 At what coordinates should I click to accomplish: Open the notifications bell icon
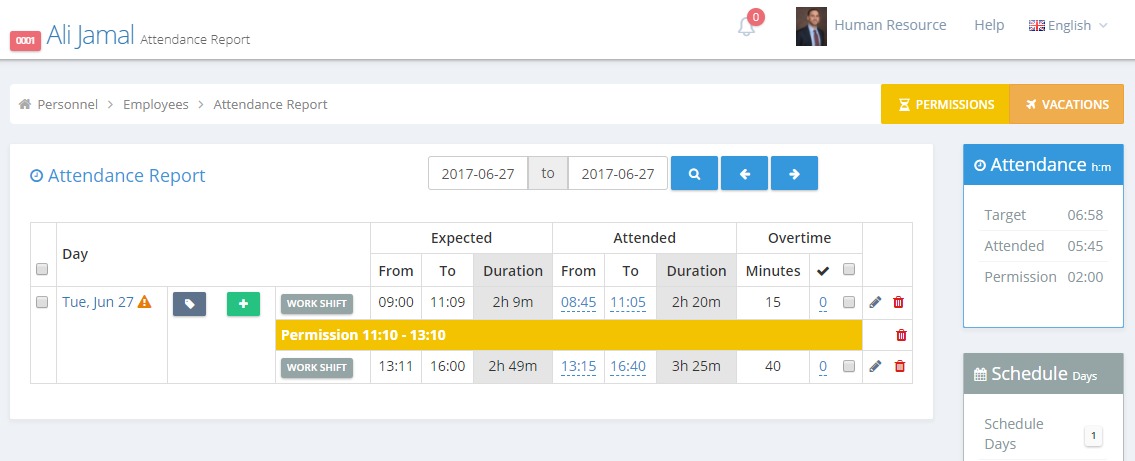coord(746,27)
